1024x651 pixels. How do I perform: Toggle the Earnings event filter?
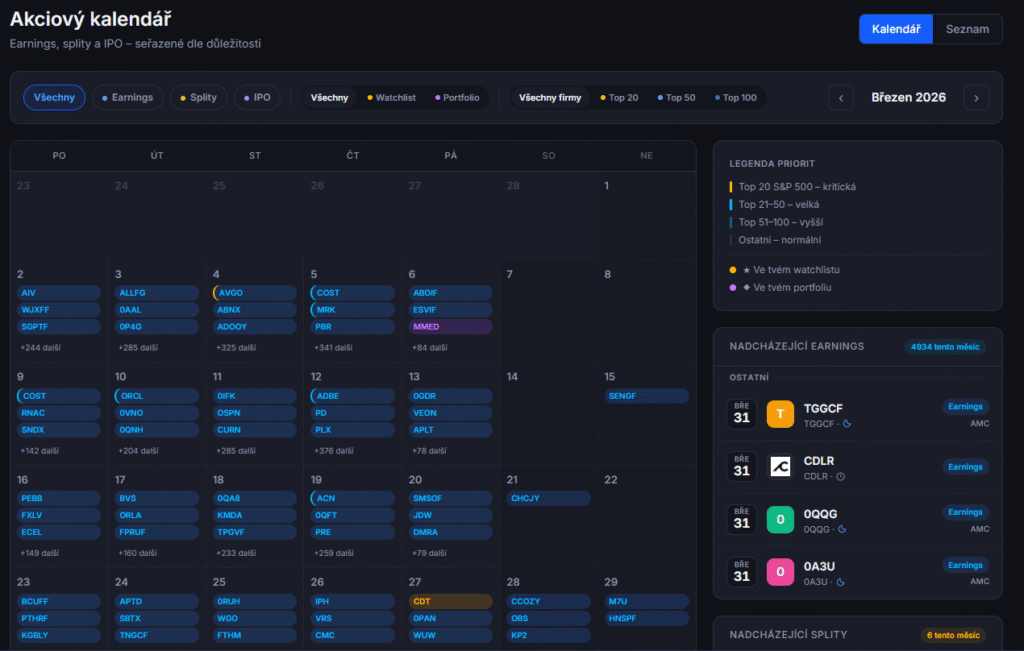point(127,98)
